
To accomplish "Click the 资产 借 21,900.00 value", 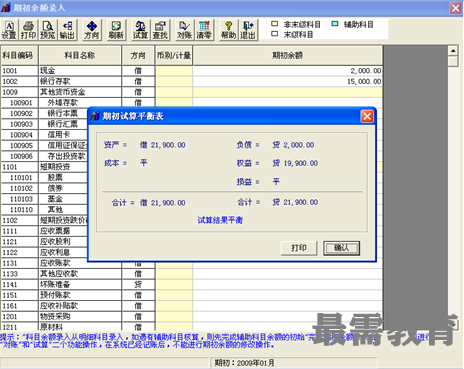I will 163,145.
